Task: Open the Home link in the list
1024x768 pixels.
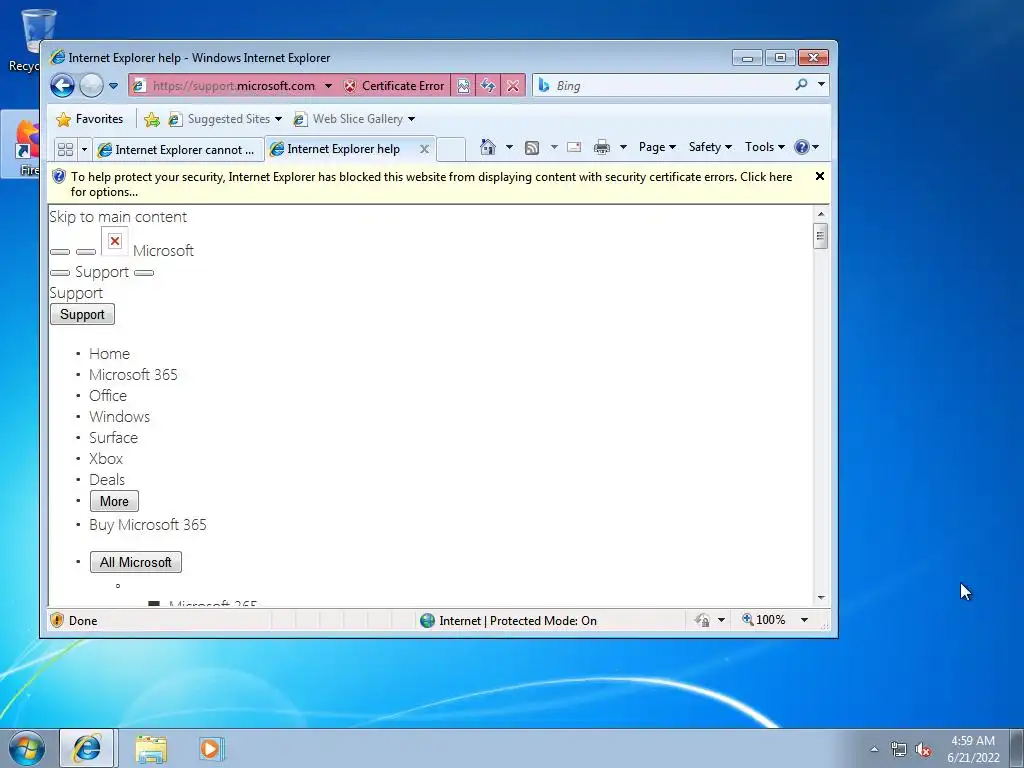Action: click(109, 353)
